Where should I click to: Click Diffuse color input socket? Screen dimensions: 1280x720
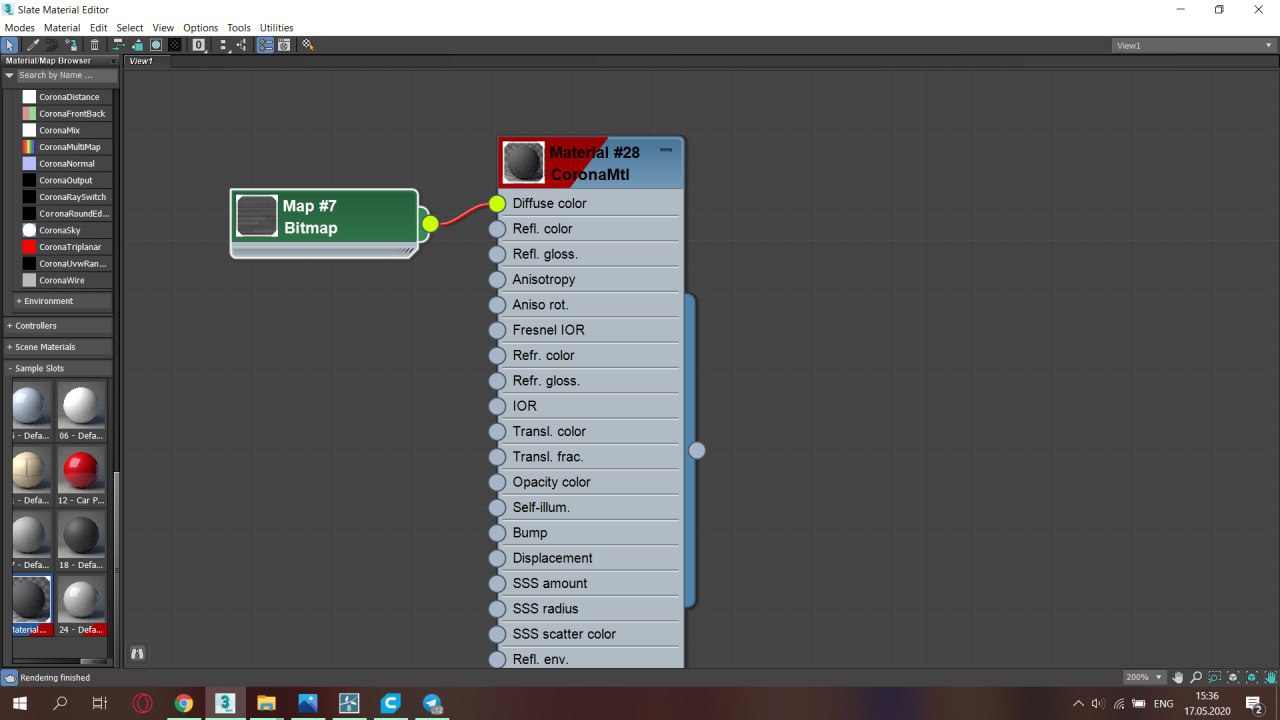click(497, 204)
